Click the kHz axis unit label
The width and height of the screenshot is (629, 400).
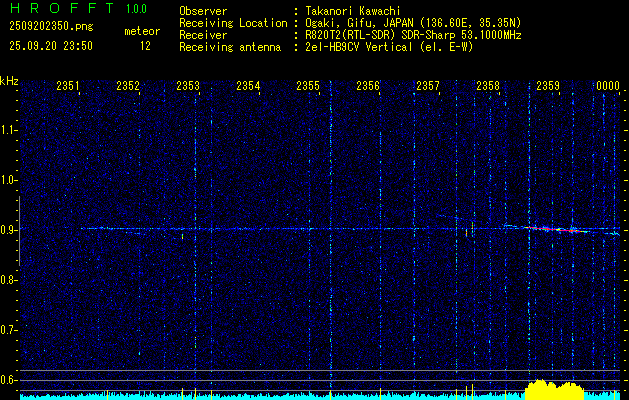tap(9, 81)
